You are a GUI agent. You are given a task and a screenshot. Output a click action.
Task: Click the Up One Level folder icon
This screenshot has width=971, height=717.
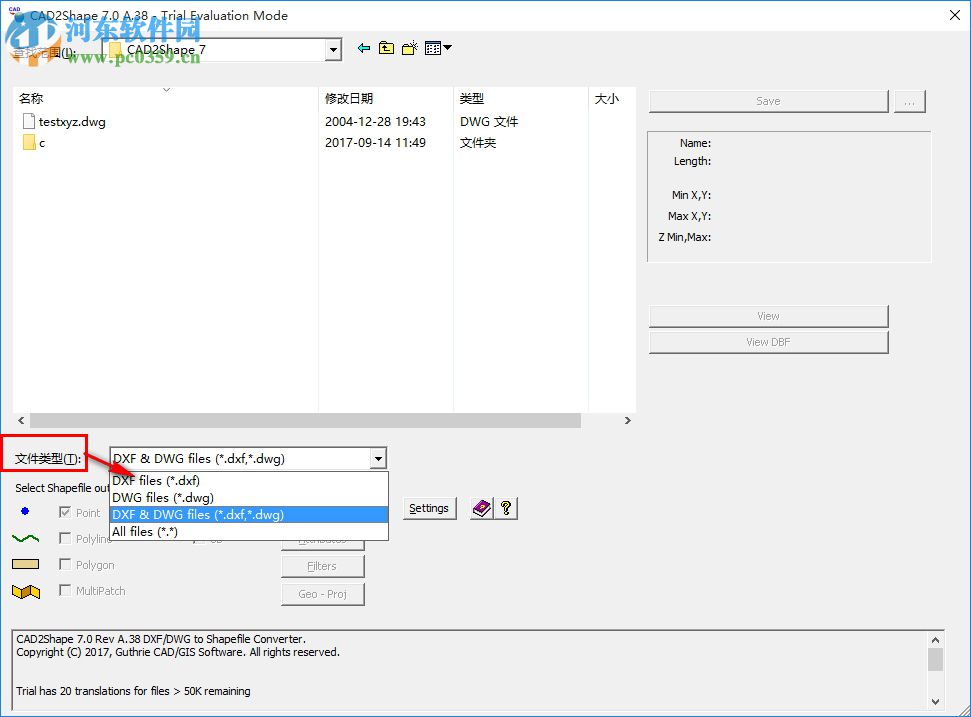386,47
